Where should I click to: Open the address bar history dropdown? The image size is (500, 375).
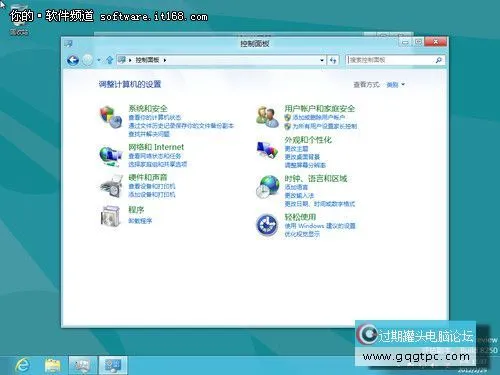tap(322, 60)
